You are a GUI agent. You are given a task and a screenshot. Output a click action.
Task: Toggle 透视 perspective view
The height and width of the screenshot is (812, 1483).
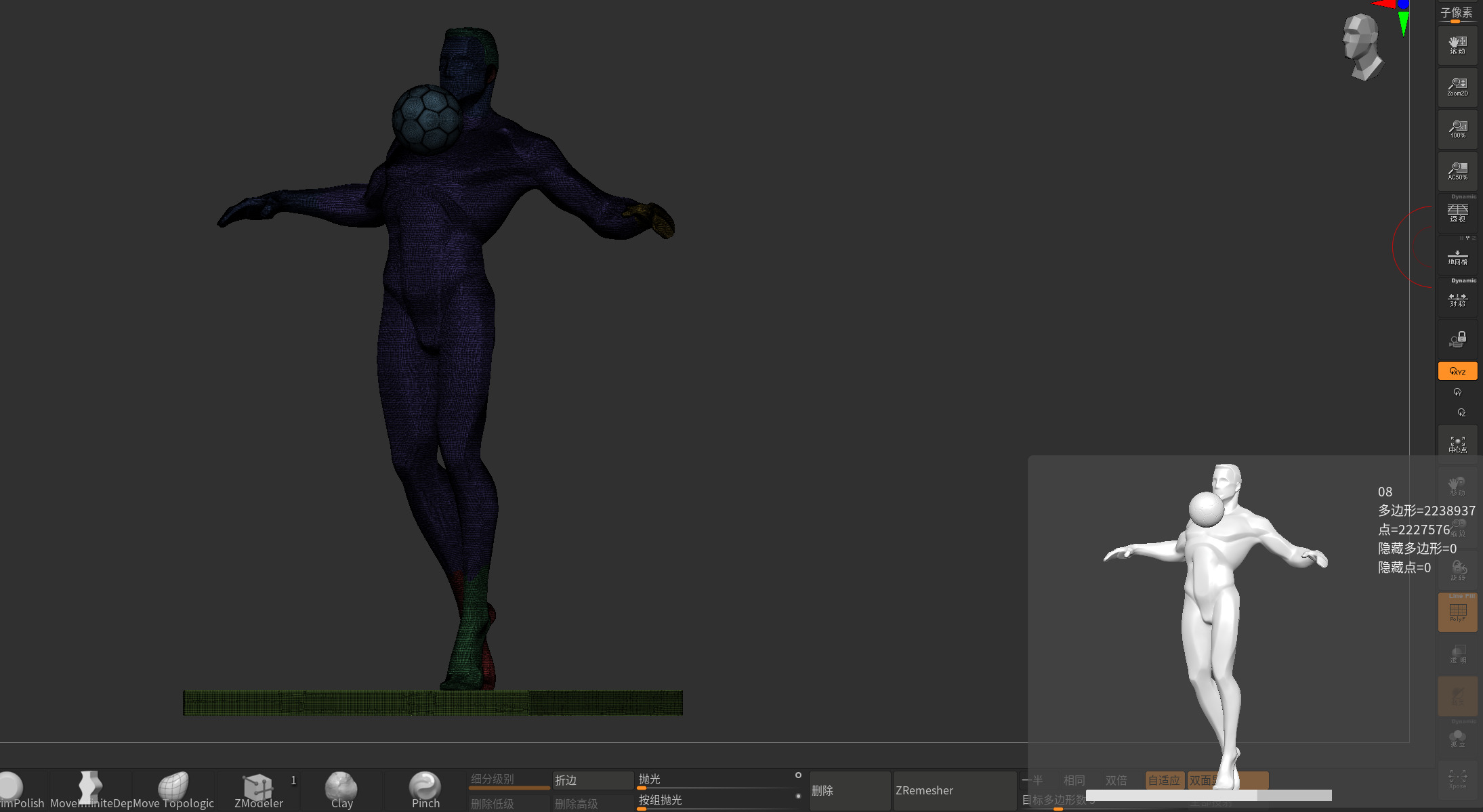click(x=1457, y=213)
